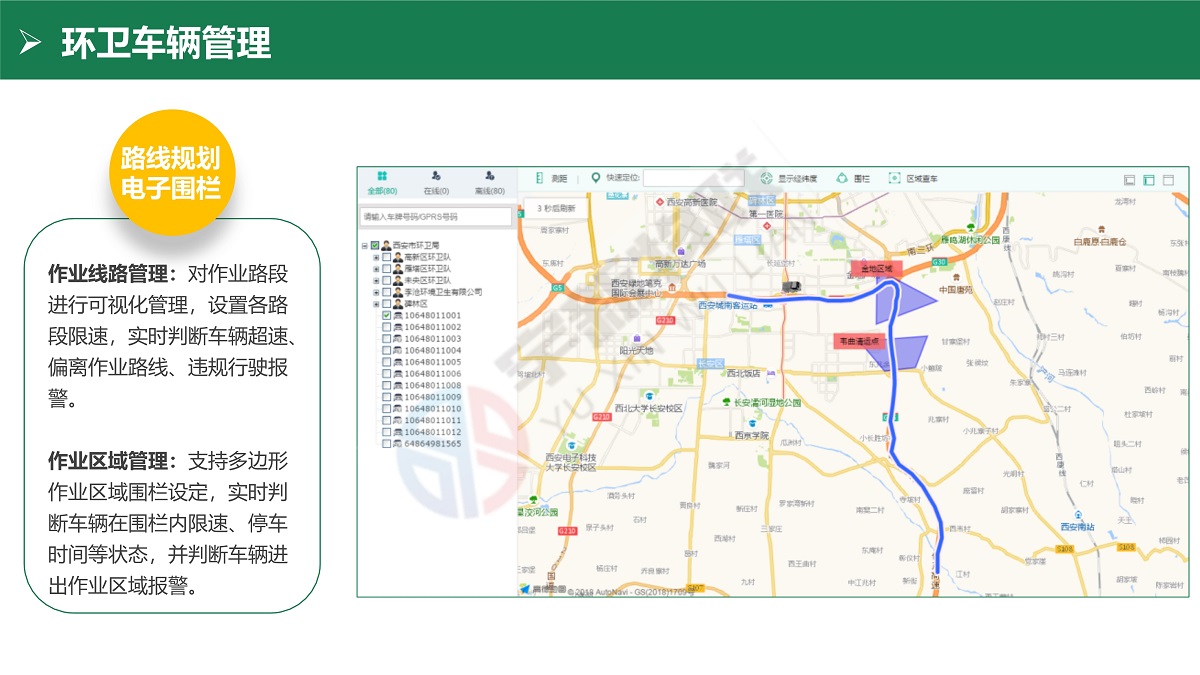This screenshot has width=1200, height=675.
Task: Expand the 高新区环卫队 node
Action: click(x=375, y=257)
